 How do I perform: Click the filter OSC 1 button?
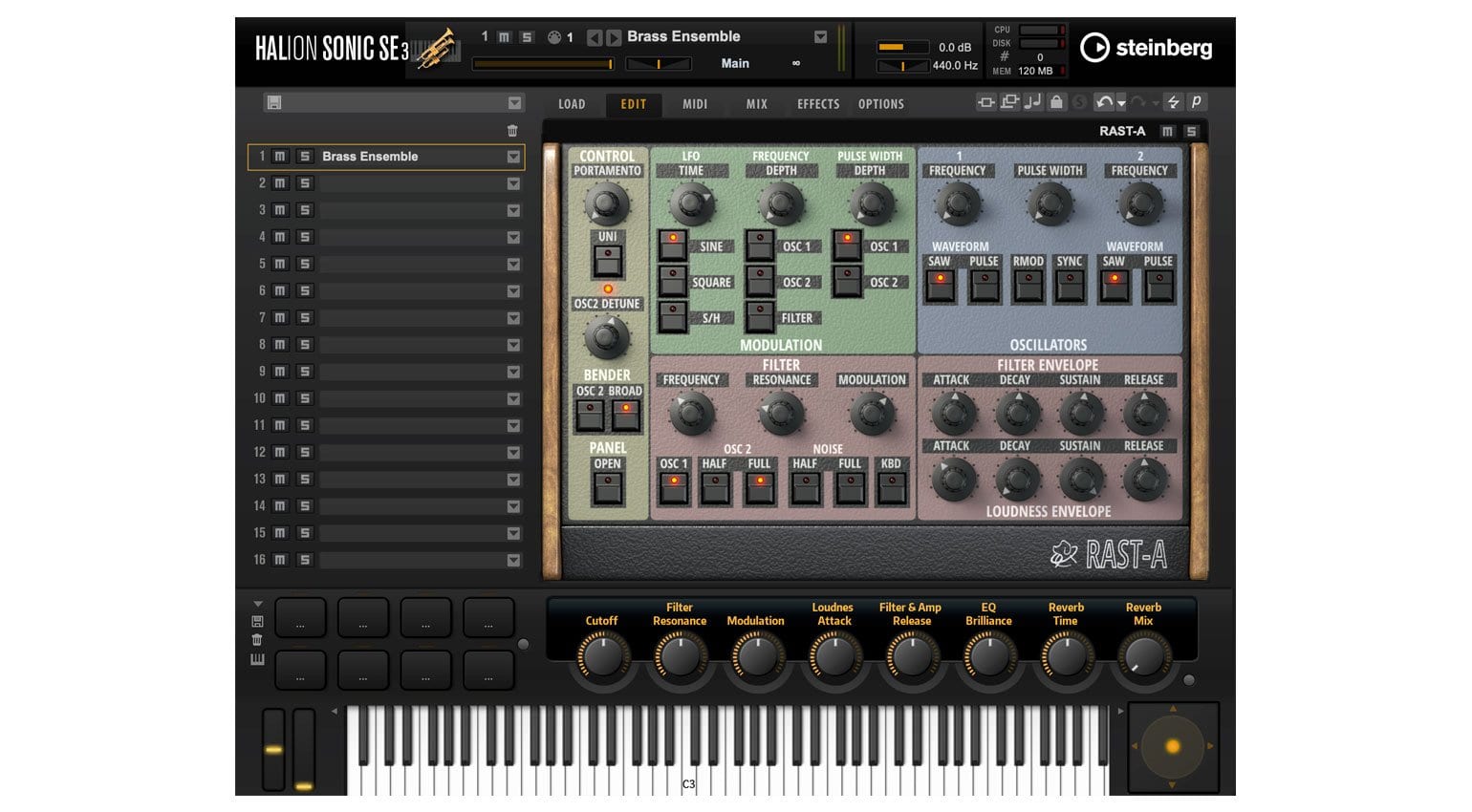(x=674, y=488)
